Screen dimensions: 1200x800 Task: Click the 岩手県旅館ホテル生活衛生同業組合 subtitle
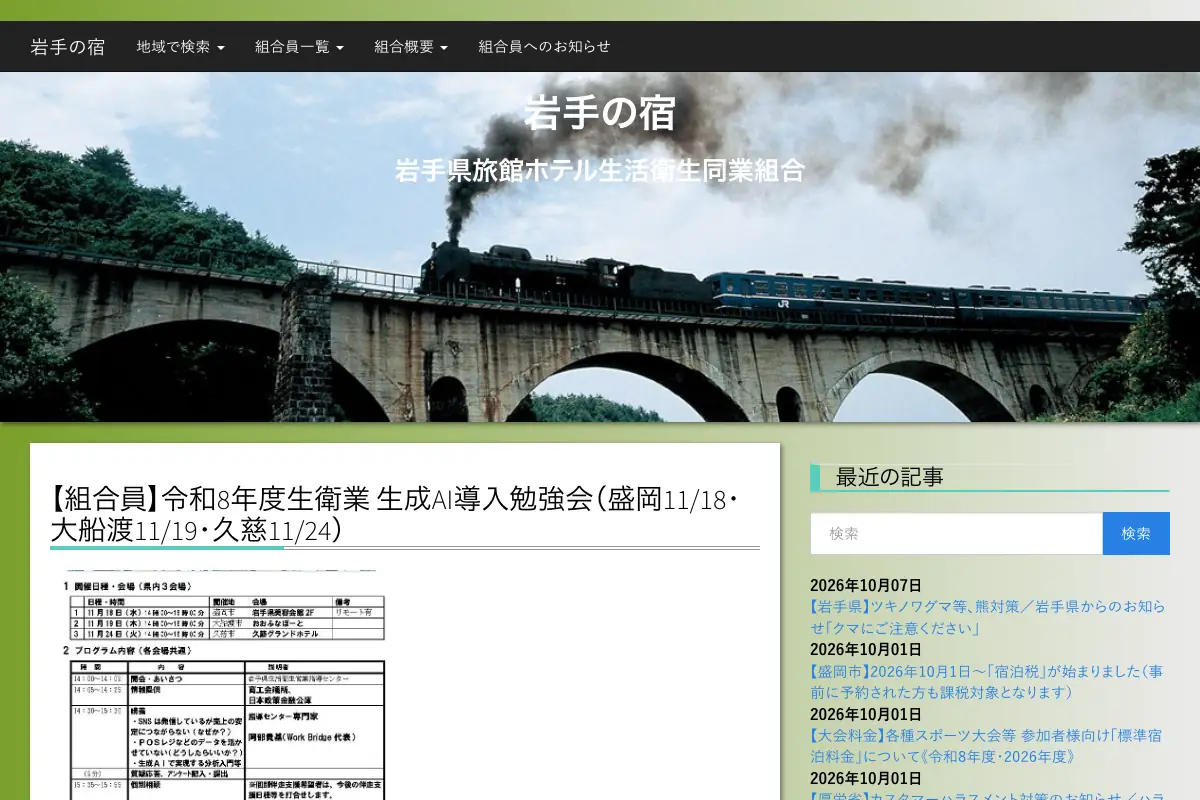click(x=600, y=170)
